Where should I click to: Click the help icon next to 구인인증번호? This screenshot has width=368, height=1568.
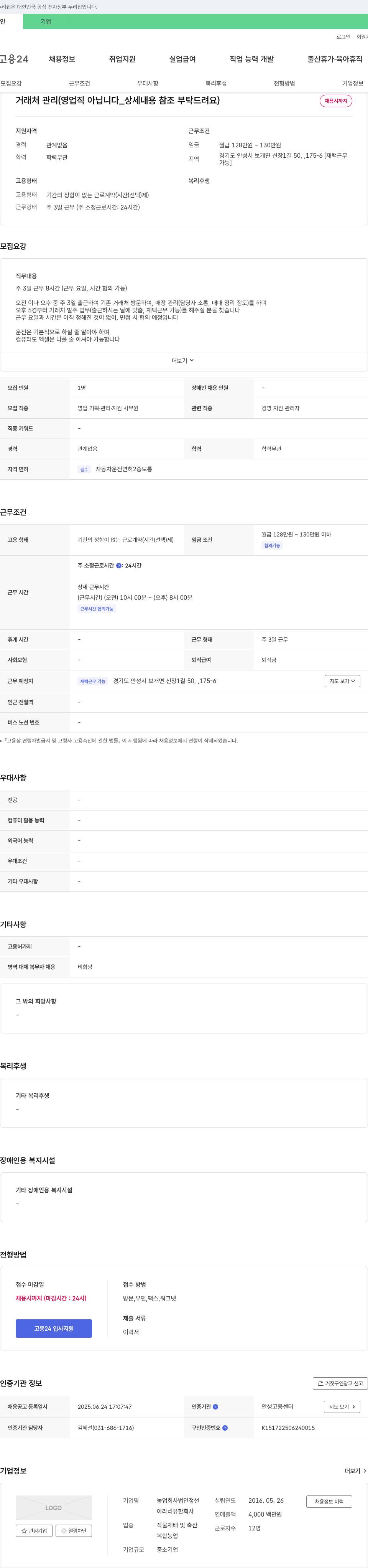pos(225,1428)
